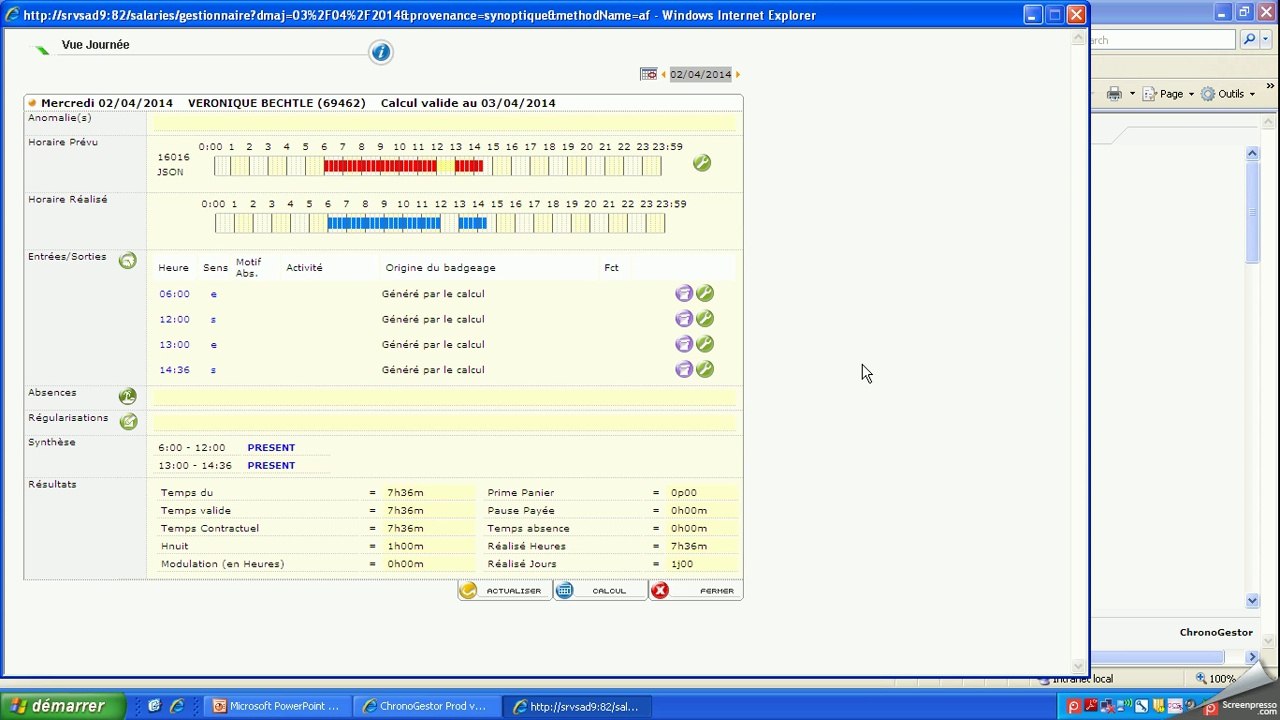This screenshot has height=720, width=1280.
Task: Open the démarrer start menu
Action: click(x=63, y=706)
